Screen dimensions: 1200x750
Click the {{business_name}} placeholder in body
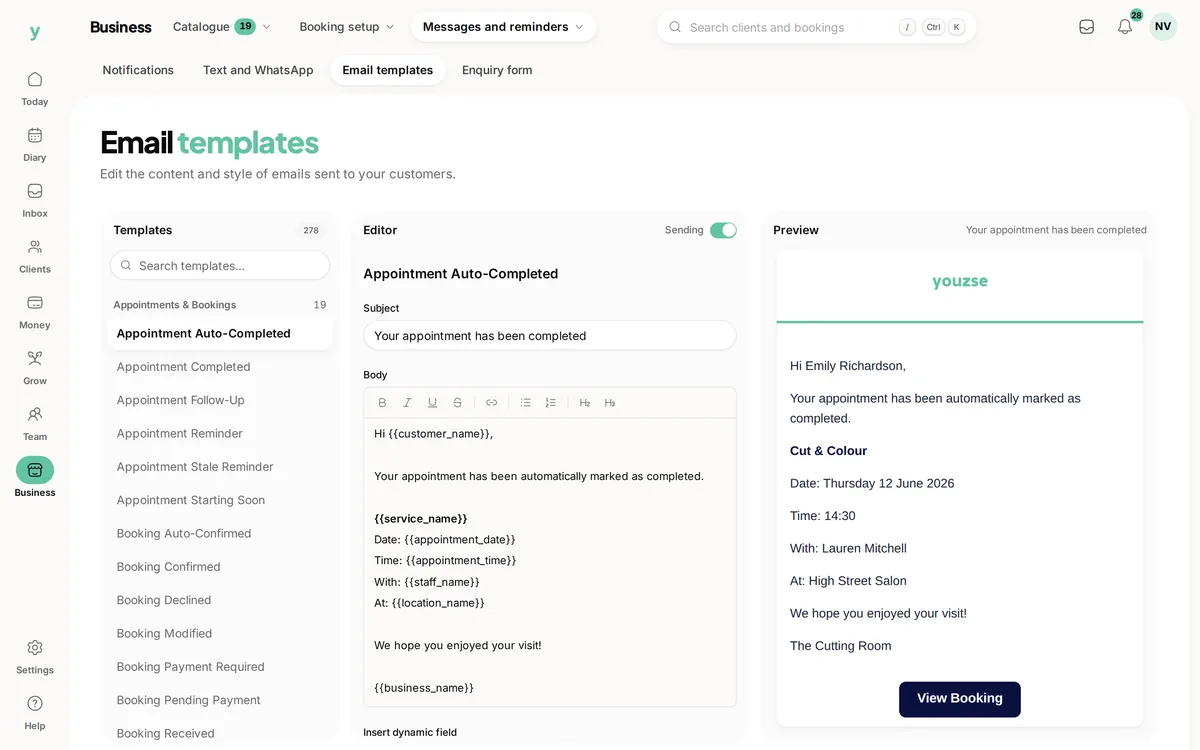424,688
